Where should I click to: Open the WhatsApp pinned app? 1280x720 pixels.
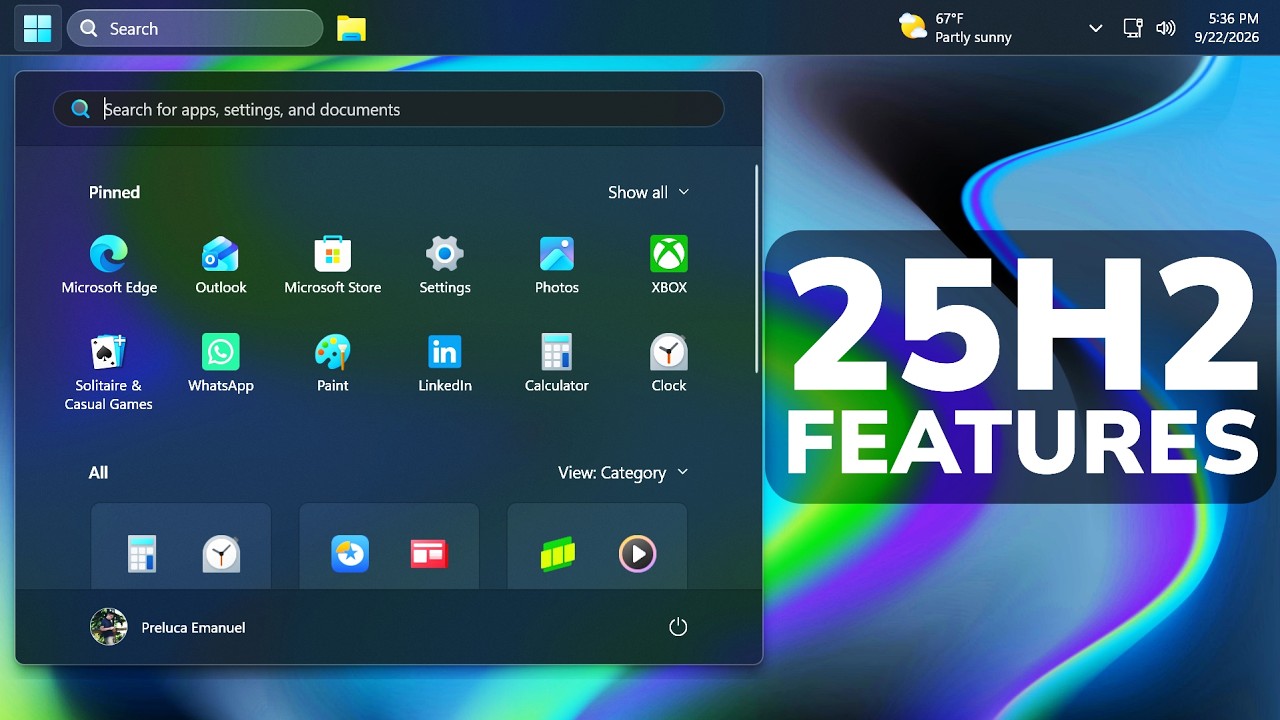(221, 363)
